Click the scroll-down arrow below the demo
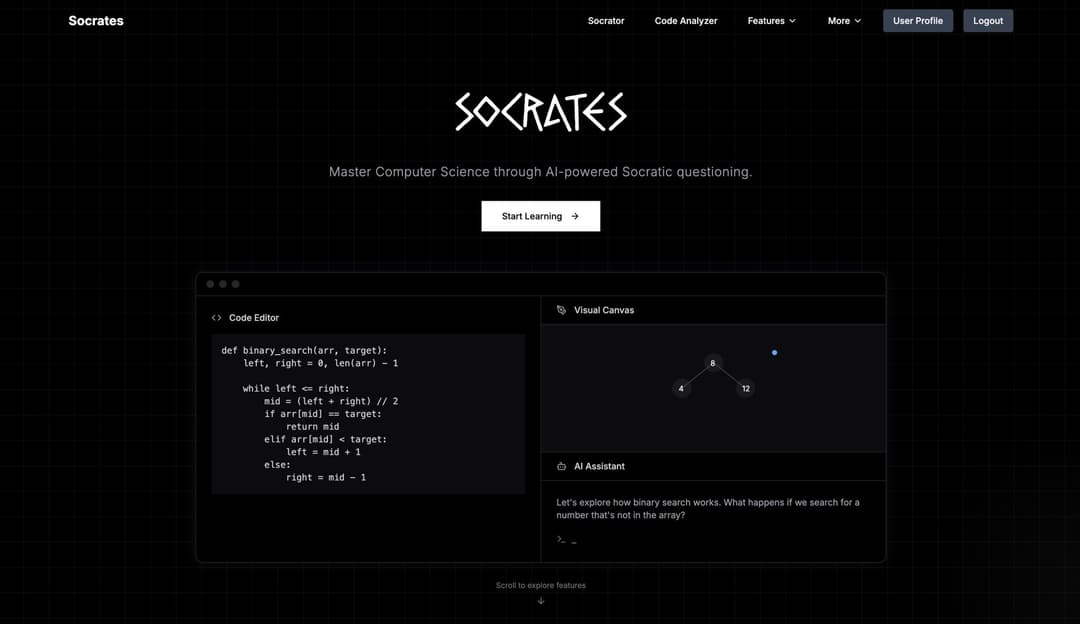 coord(541,600)
